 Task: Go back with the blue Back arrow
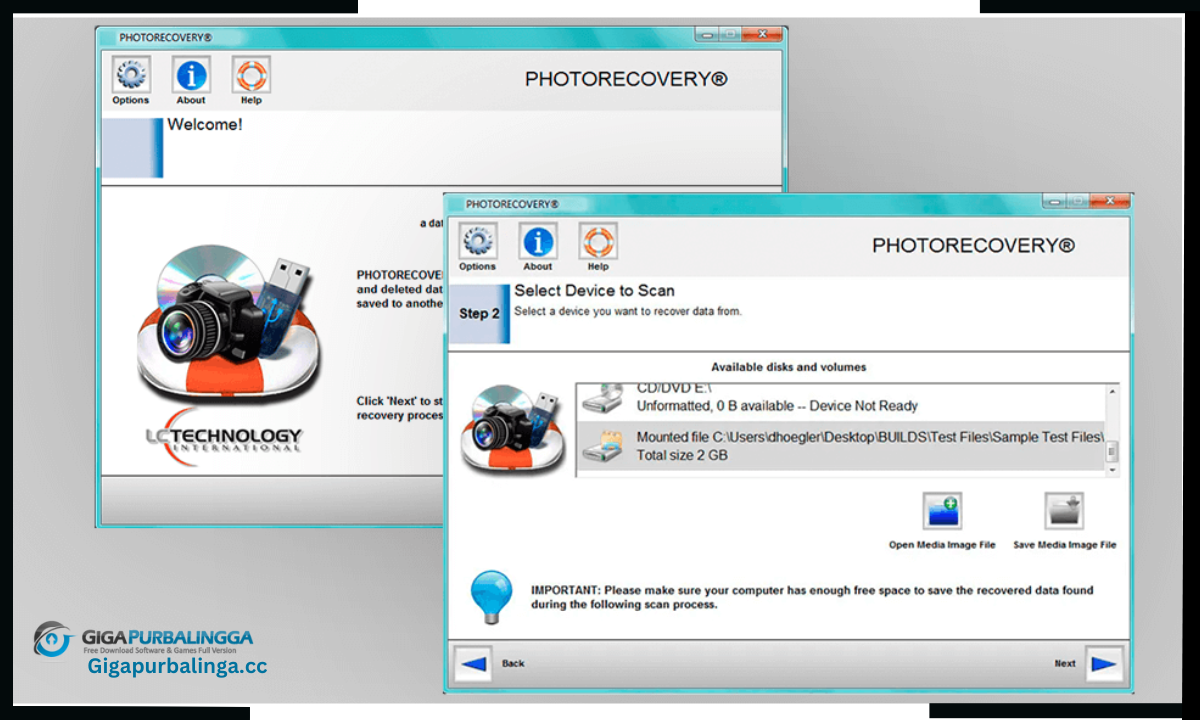point(473,664)
